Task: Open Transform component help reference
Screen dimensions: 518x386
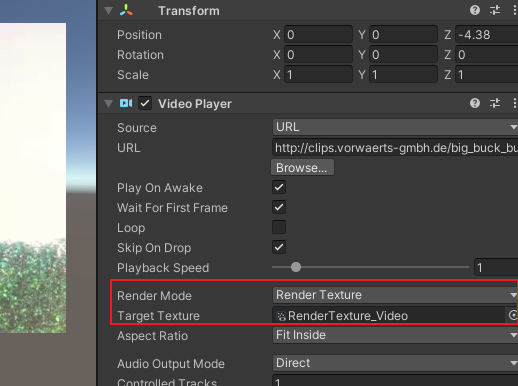Action: coord(475,10)
